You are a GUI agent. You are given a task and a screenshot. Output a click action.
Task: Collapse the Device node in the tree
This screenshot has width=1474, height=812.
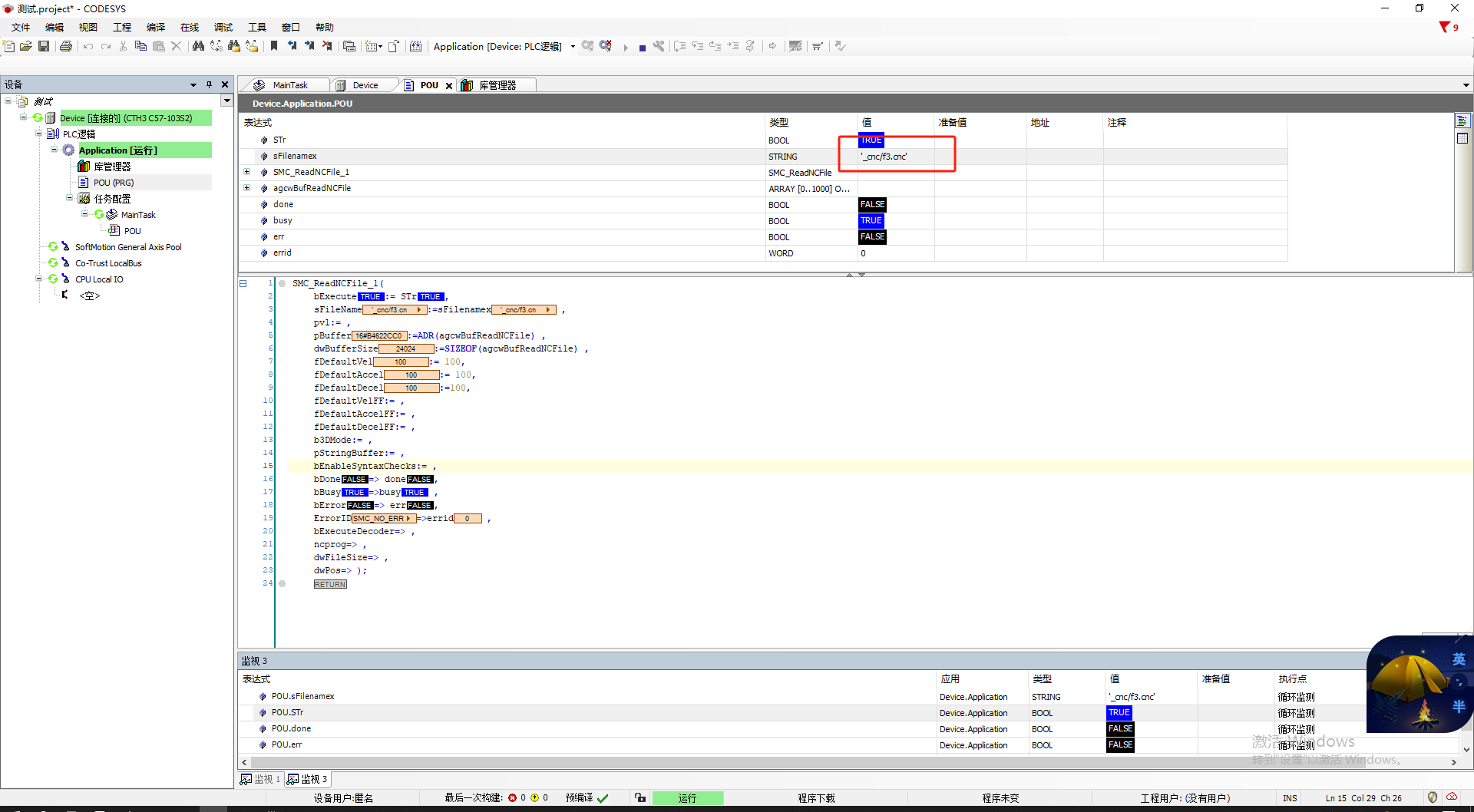click(23, 117)
